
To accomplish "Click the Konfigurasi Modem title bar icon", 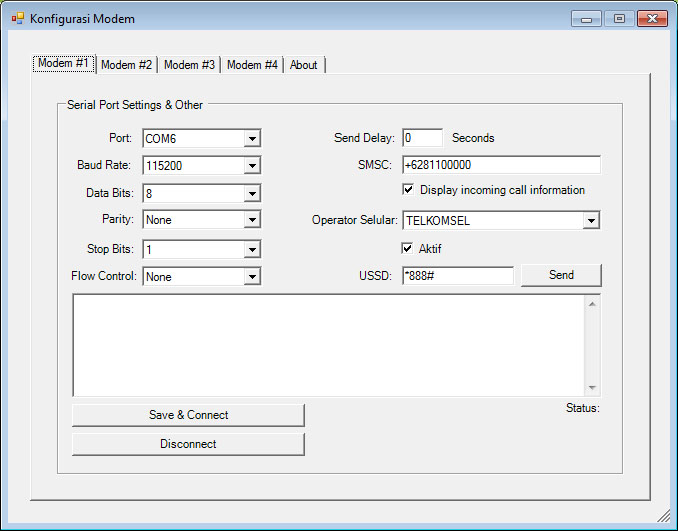I will 17,19.
